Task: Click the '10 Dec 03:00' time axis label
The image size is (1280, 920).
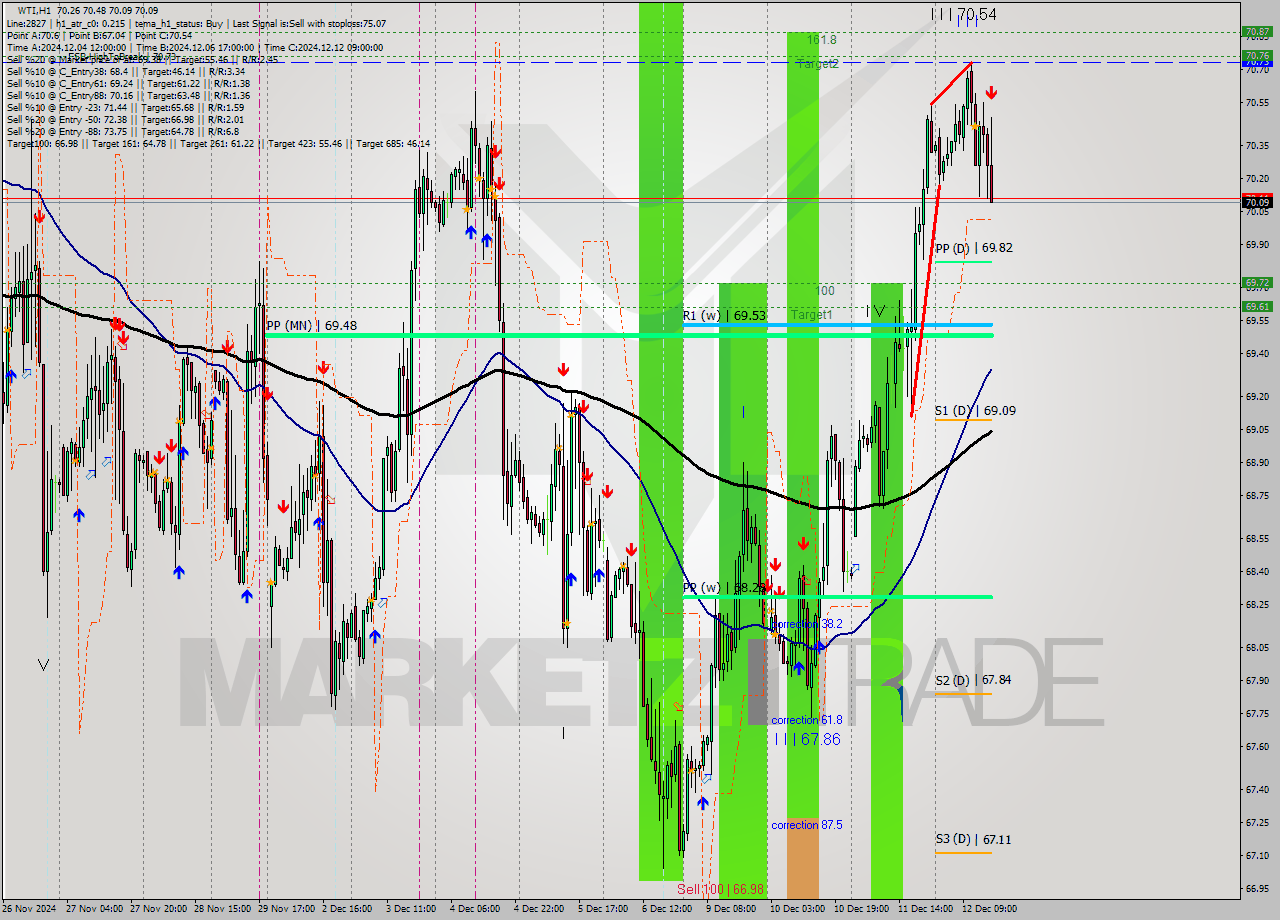Action: coord(797,910)
